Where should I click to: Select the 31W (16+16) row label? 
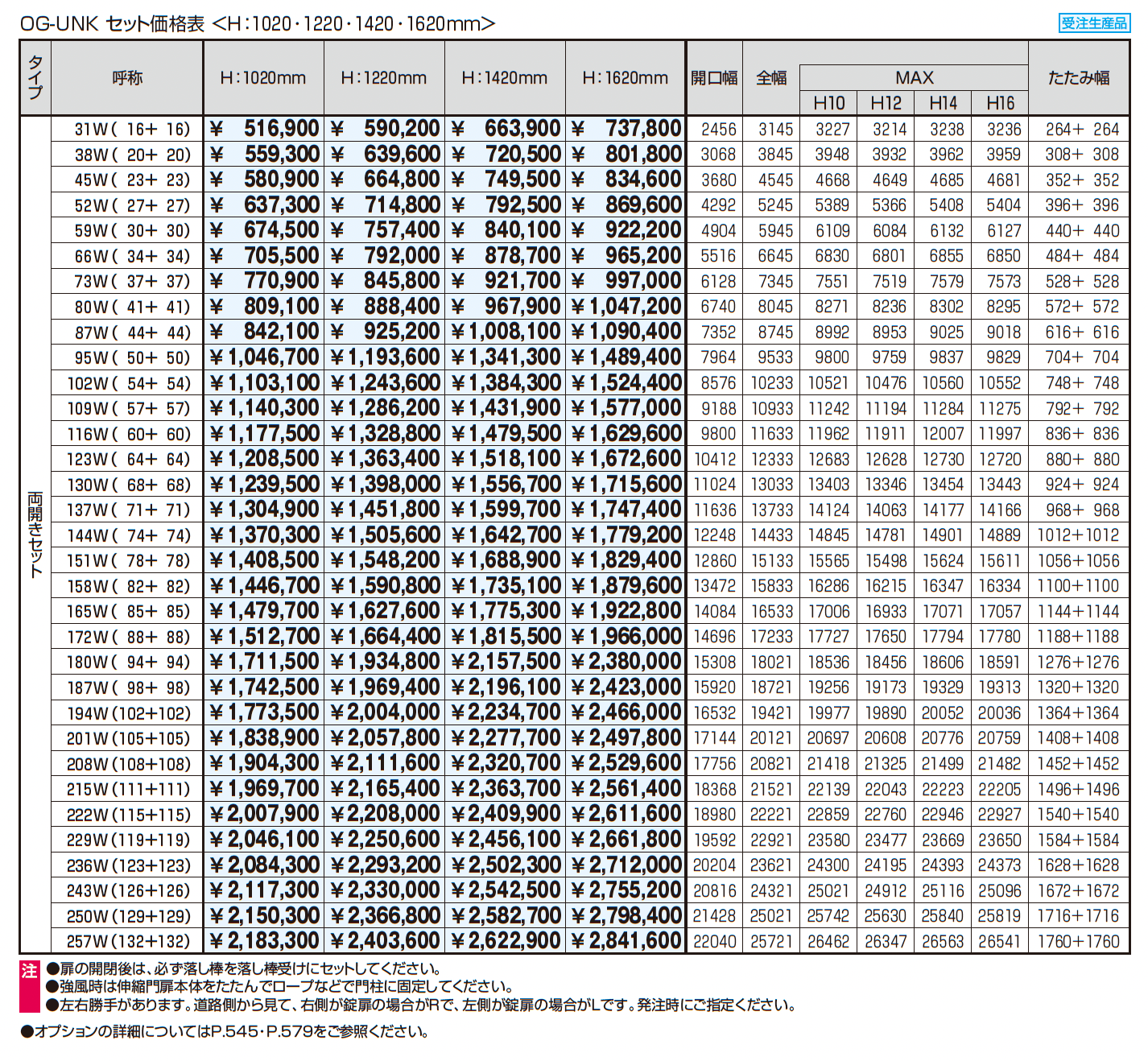(x=131, y=129)
